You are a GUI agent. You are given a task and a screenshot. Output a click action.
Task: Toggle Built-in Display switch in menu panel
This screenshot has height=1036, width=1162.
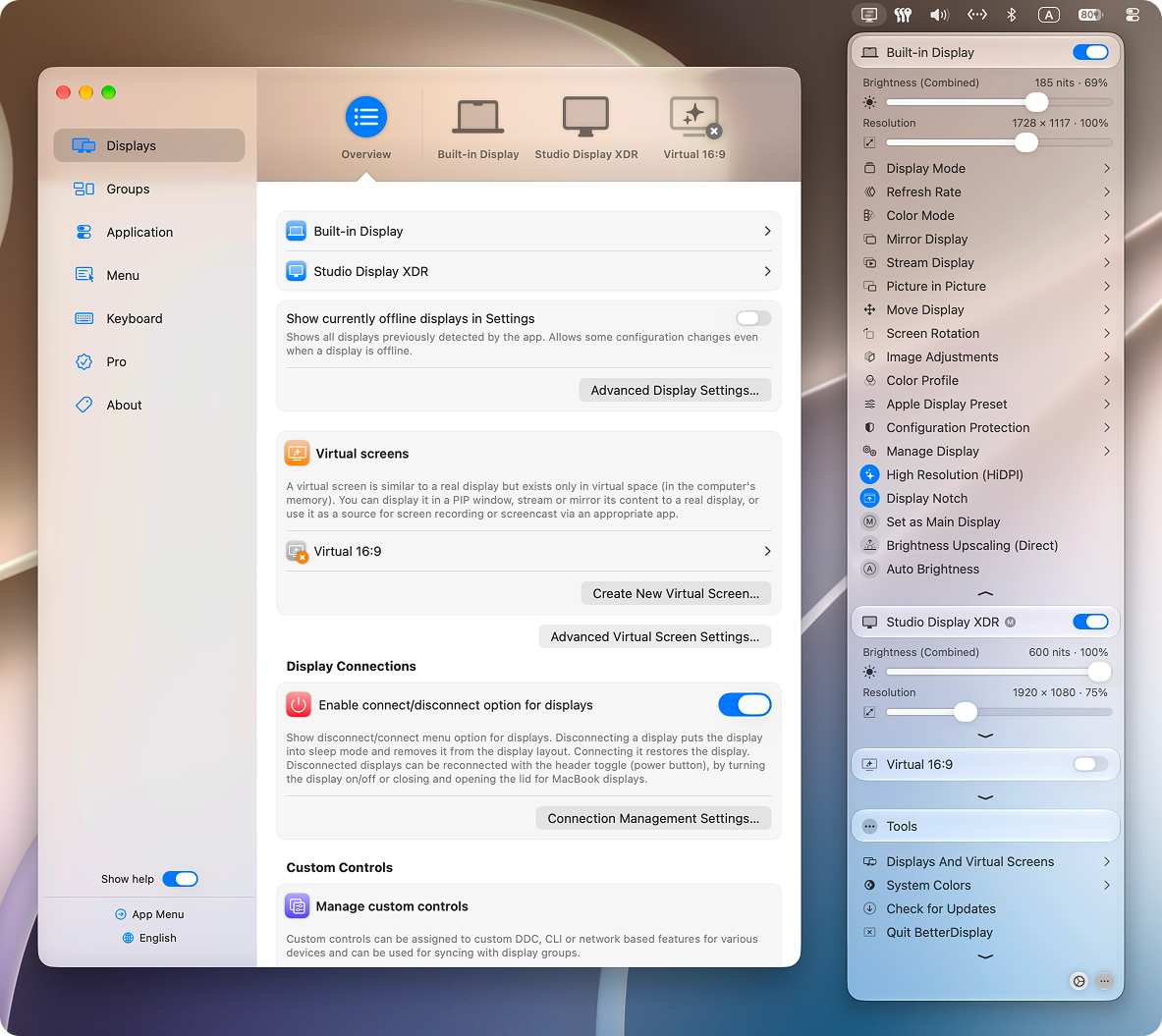tap(1090, 53)
